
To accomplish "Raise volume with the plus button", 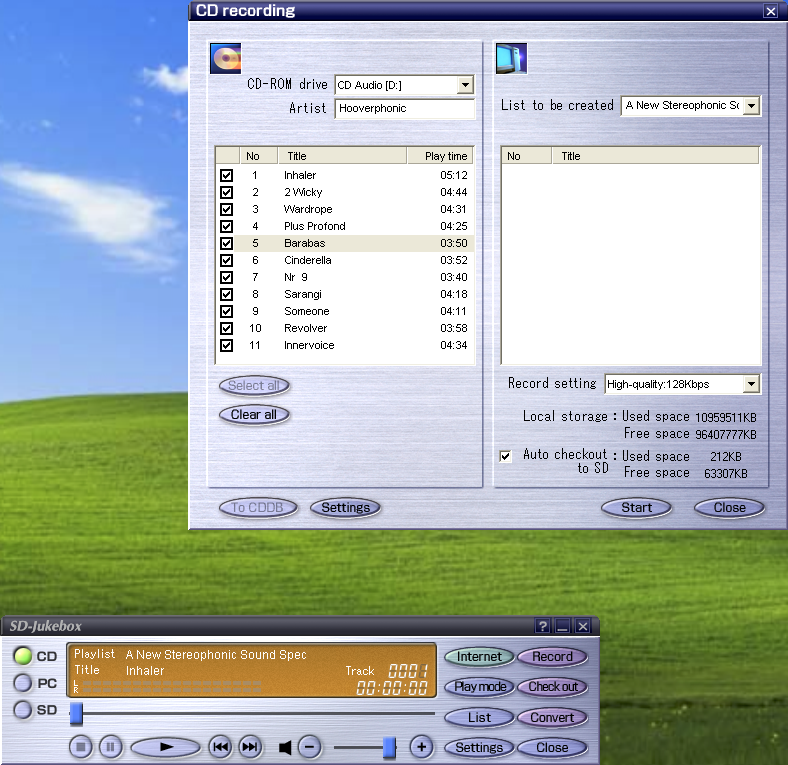I will [x=422, y=747].
